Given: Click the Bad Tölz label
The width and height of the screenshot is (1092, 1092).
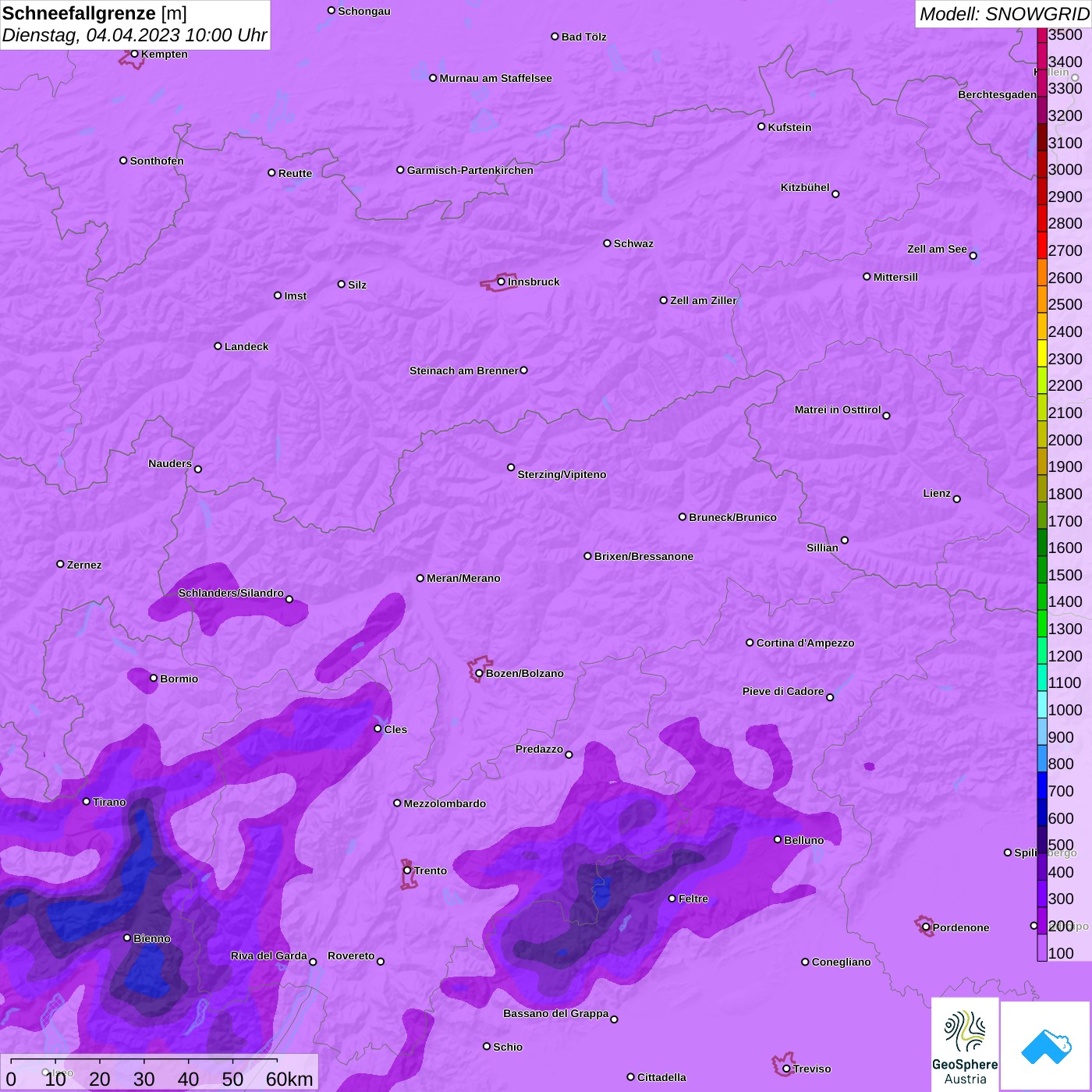Looking at the screenshot, I should (x=583, y=37).
